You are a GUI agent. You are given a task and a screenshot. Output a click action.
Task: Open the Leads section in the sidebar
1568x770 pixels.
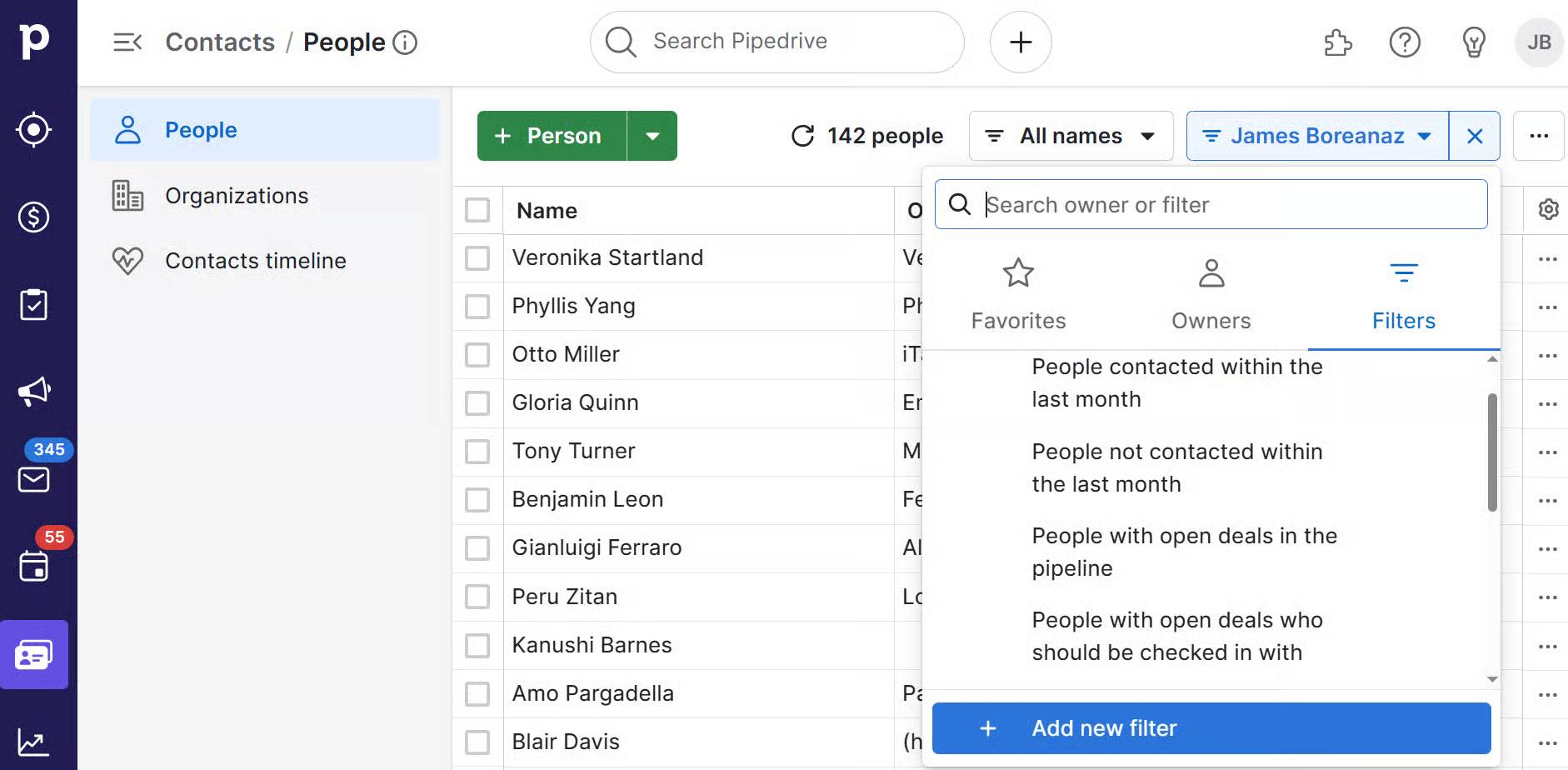tap(34, 129)
